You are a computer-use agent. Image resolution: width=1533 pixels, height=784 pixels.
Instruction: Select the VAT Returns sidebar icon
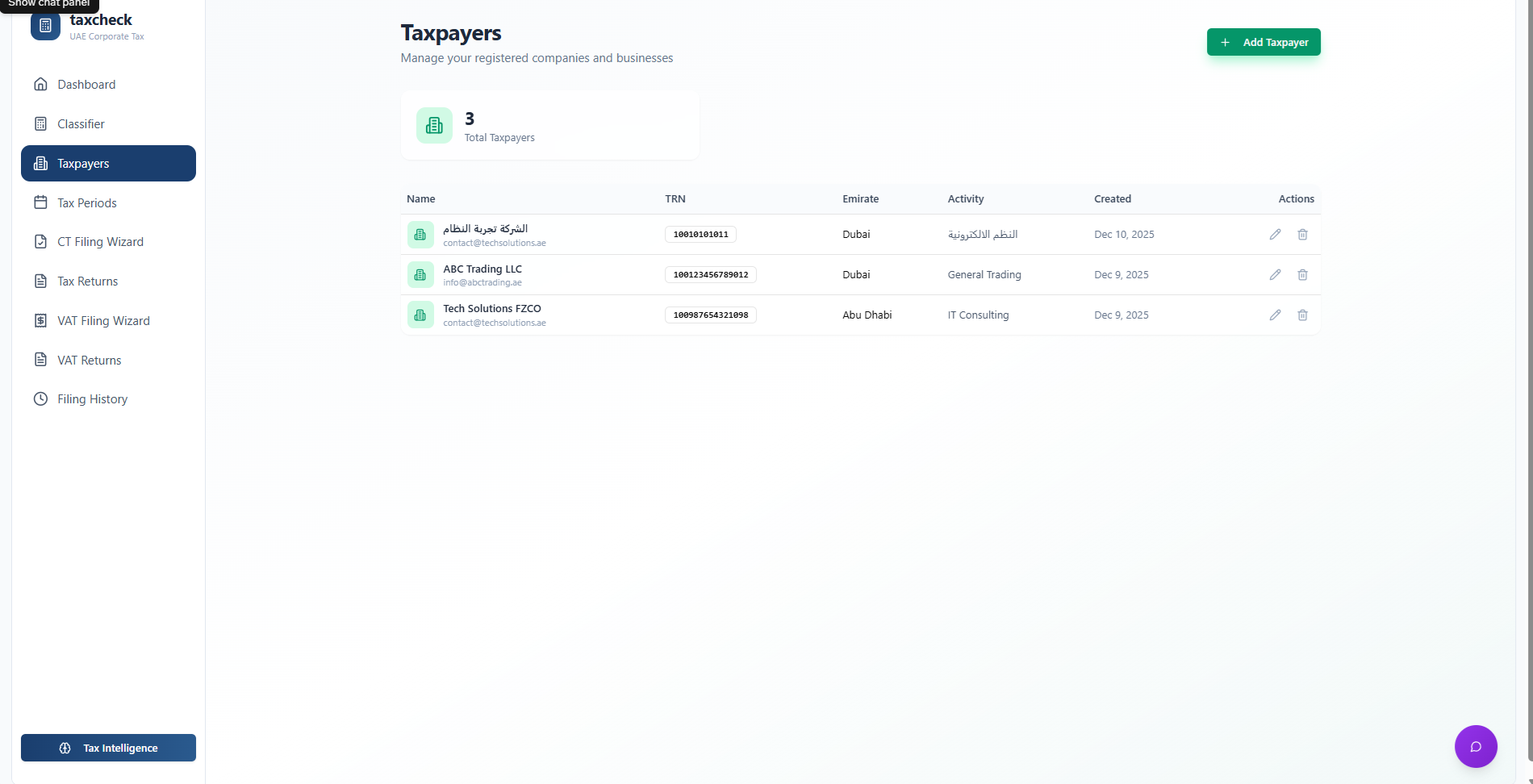40,360
